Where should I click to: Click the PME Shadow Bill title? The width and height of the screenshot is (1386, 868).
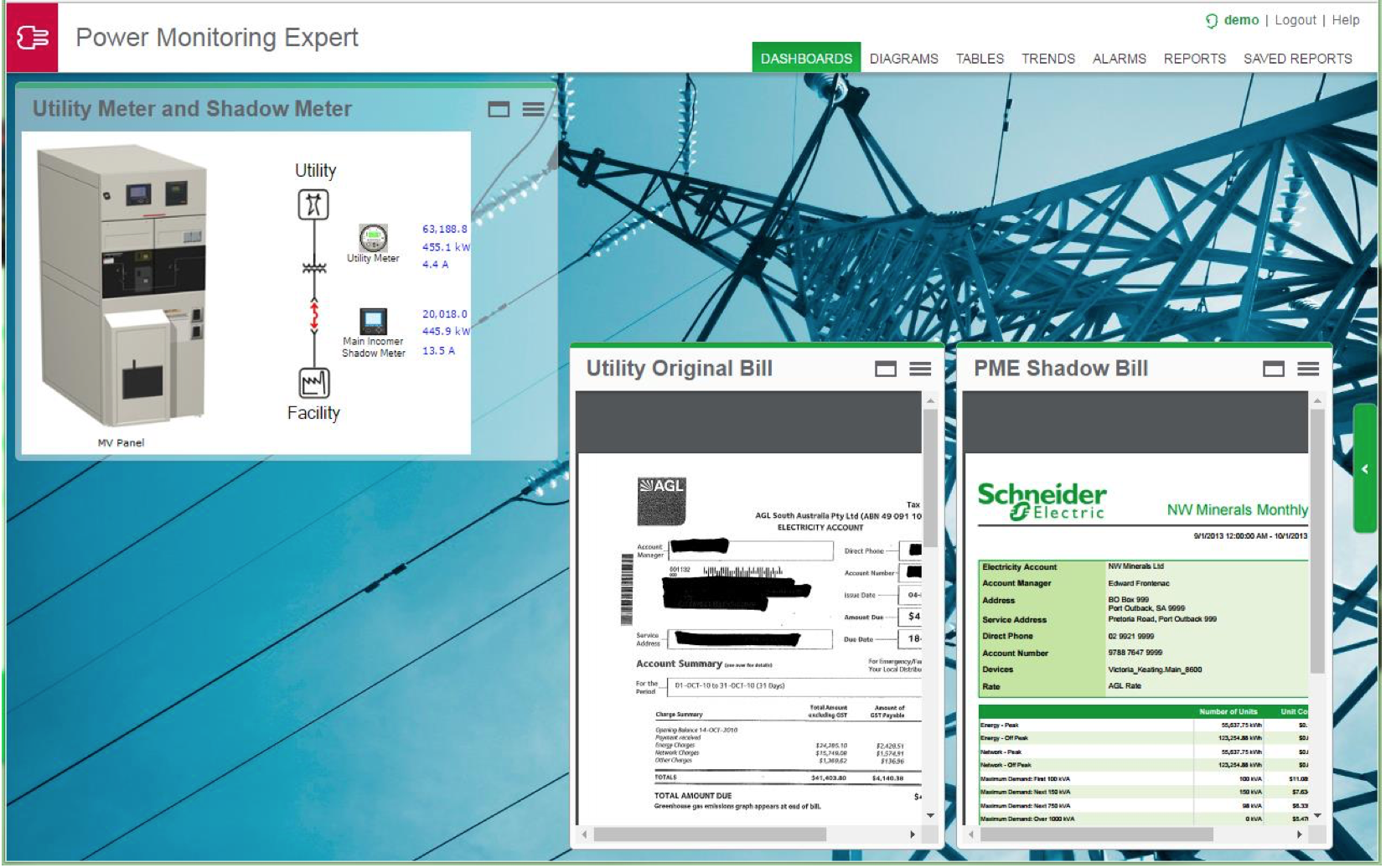click(x=1060, y=369)
